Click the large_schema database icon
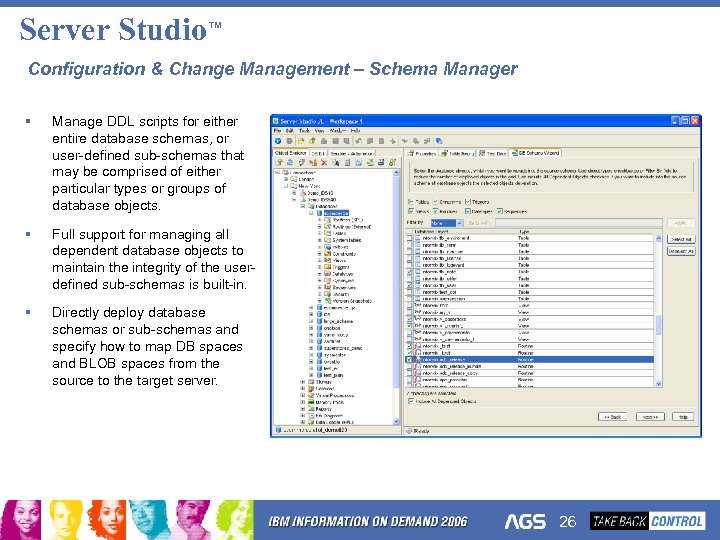Viewport: 720px width, 540px height. 320,321
